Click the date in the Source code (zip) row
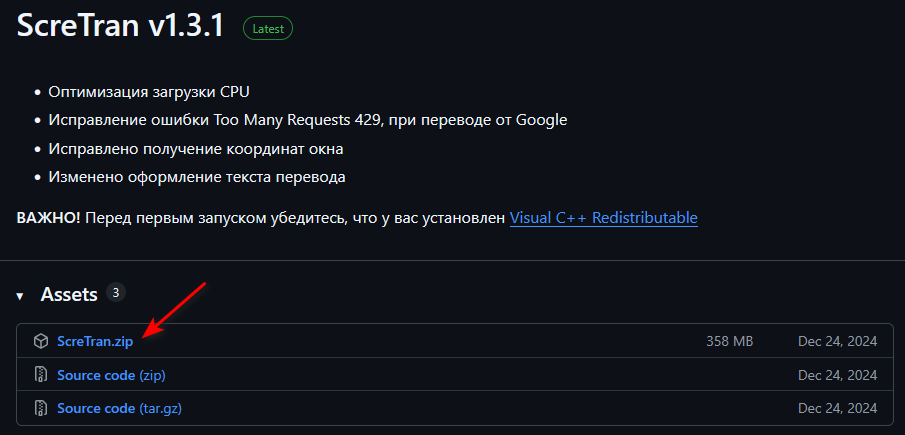 click(837, 375)
